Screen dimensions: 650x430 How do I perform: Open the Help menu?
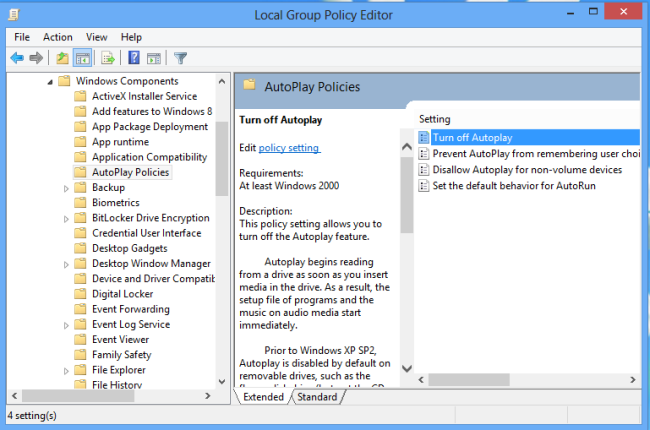click(131, 37)
